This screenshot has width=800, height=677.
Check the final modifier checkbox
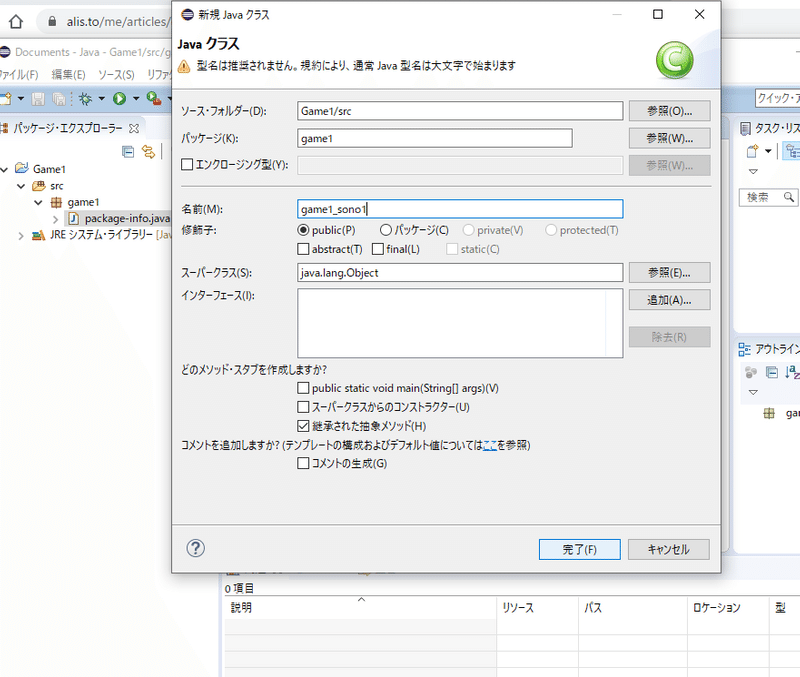tap(378, 249)
